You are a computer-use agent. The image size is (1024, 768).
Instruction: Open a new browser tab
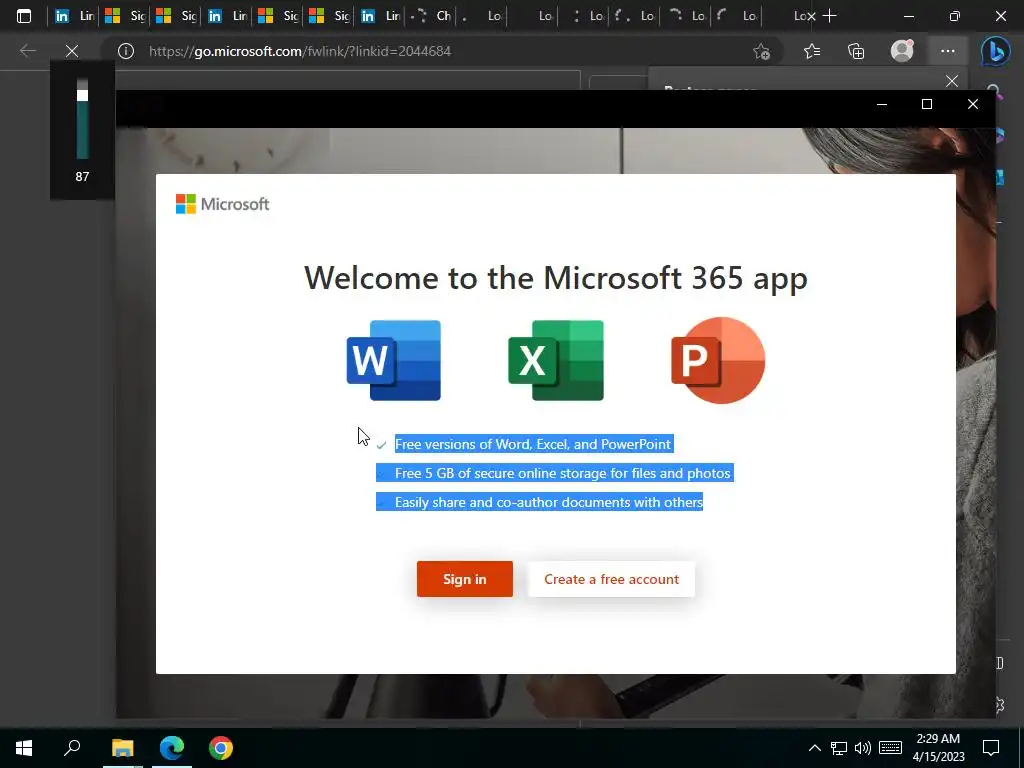[829, 16]
